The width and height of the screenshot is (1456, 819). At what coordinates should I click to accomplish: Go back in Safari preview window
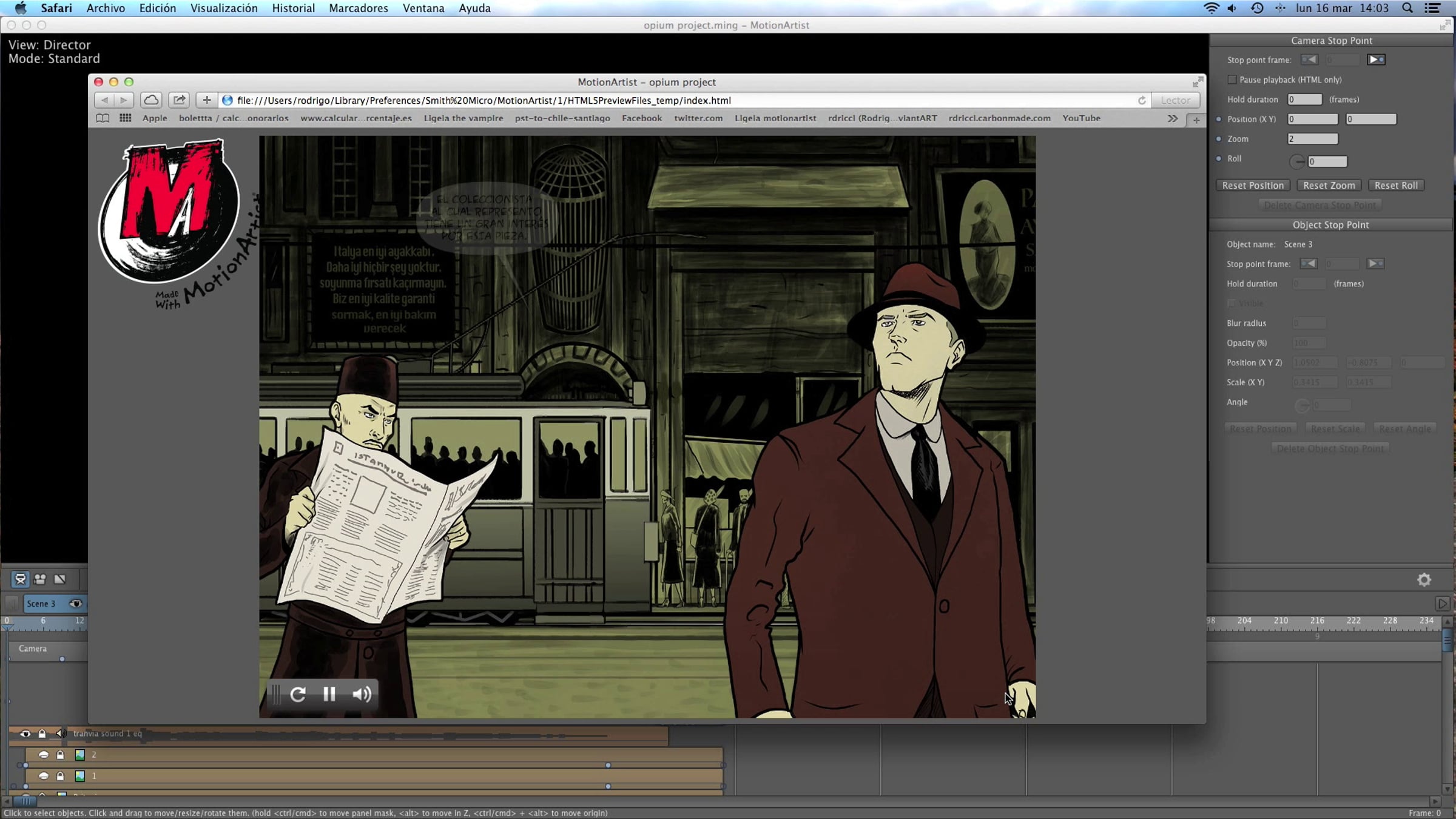(104, 100)
